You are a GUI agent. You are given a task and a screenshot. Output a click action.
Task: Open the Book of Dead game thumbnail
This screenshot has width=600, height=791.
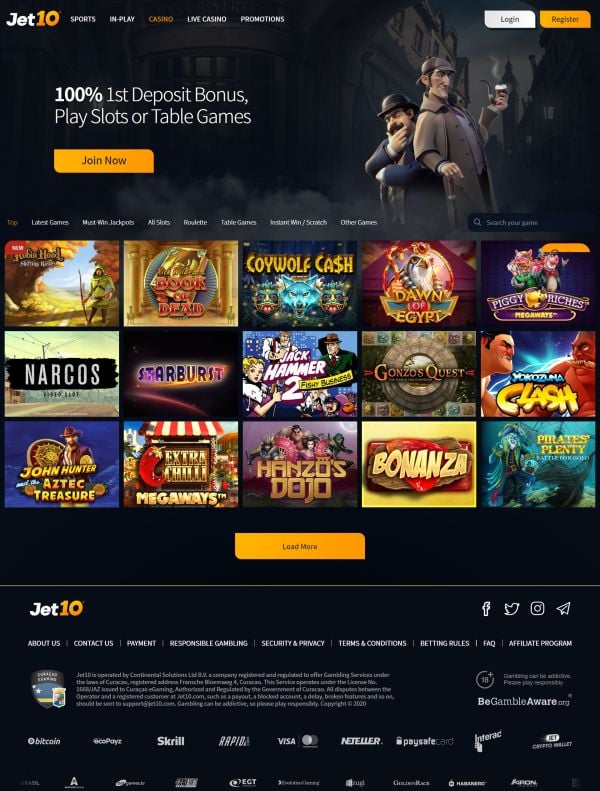pos(181,284)
